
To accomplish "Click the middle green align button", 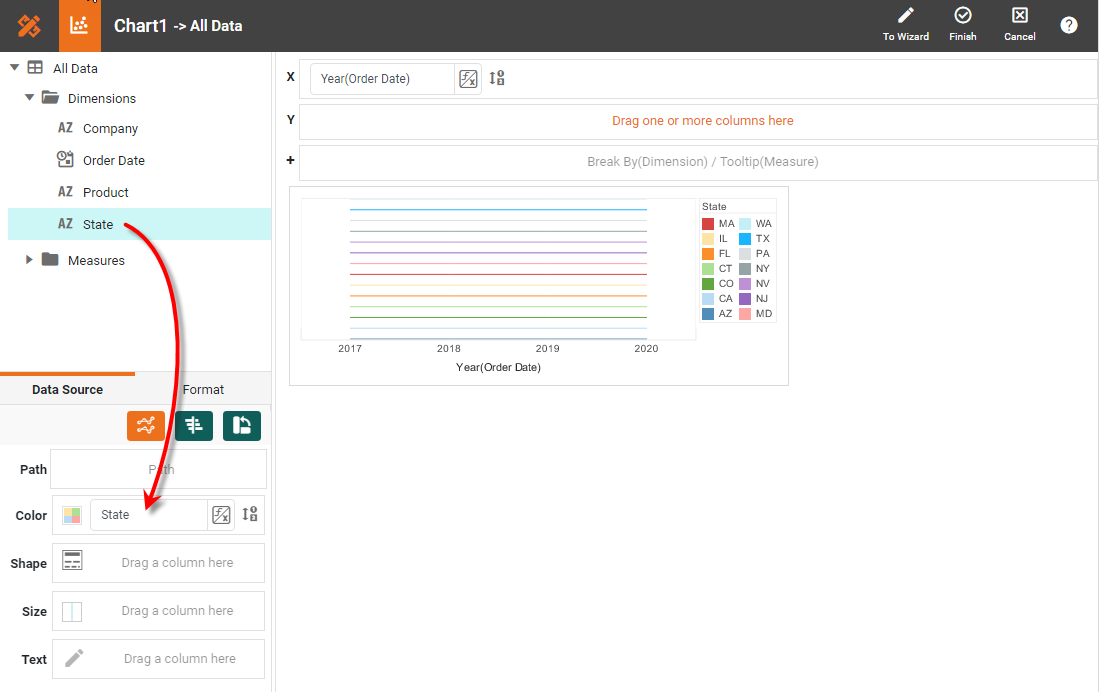I will pos(194,426).
